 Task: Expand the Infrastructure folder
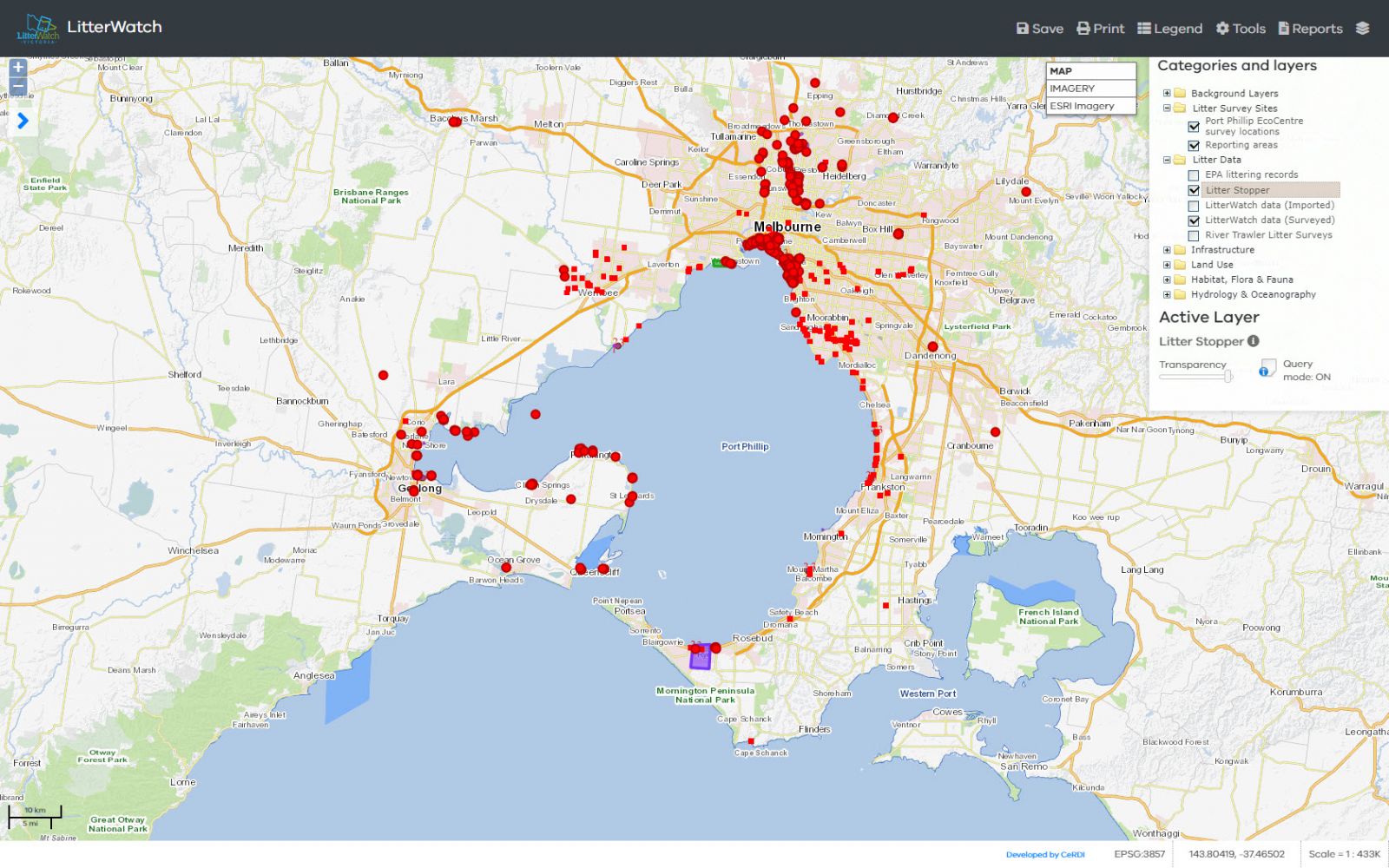click(x=1167, y=250)
